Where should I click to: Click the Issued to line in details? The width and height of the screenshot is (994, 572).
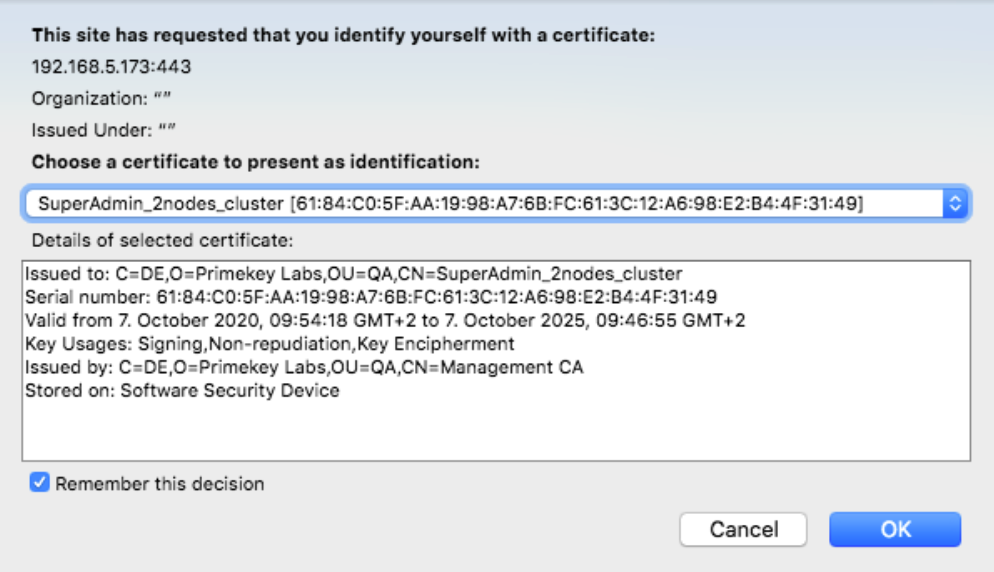354,274
